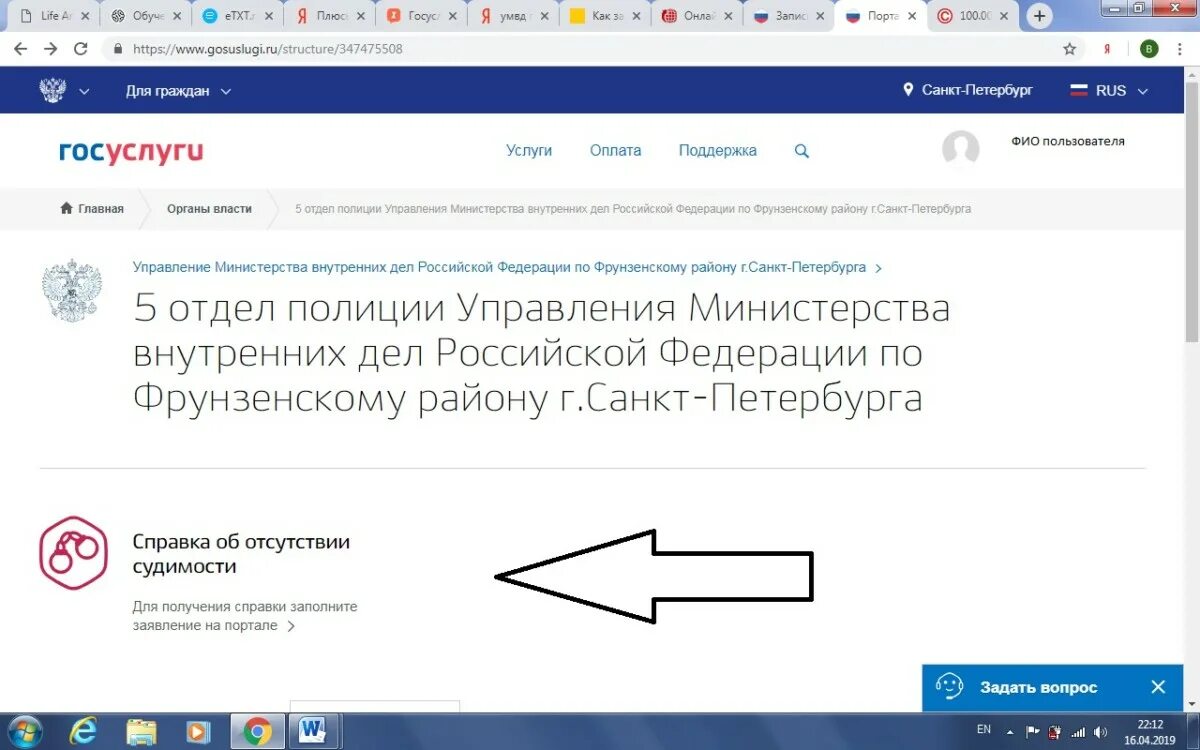Open Action Center flag in tray
Image resolution: width=1200 pixels, height=750 pixels.
[x=1033, y=732]
